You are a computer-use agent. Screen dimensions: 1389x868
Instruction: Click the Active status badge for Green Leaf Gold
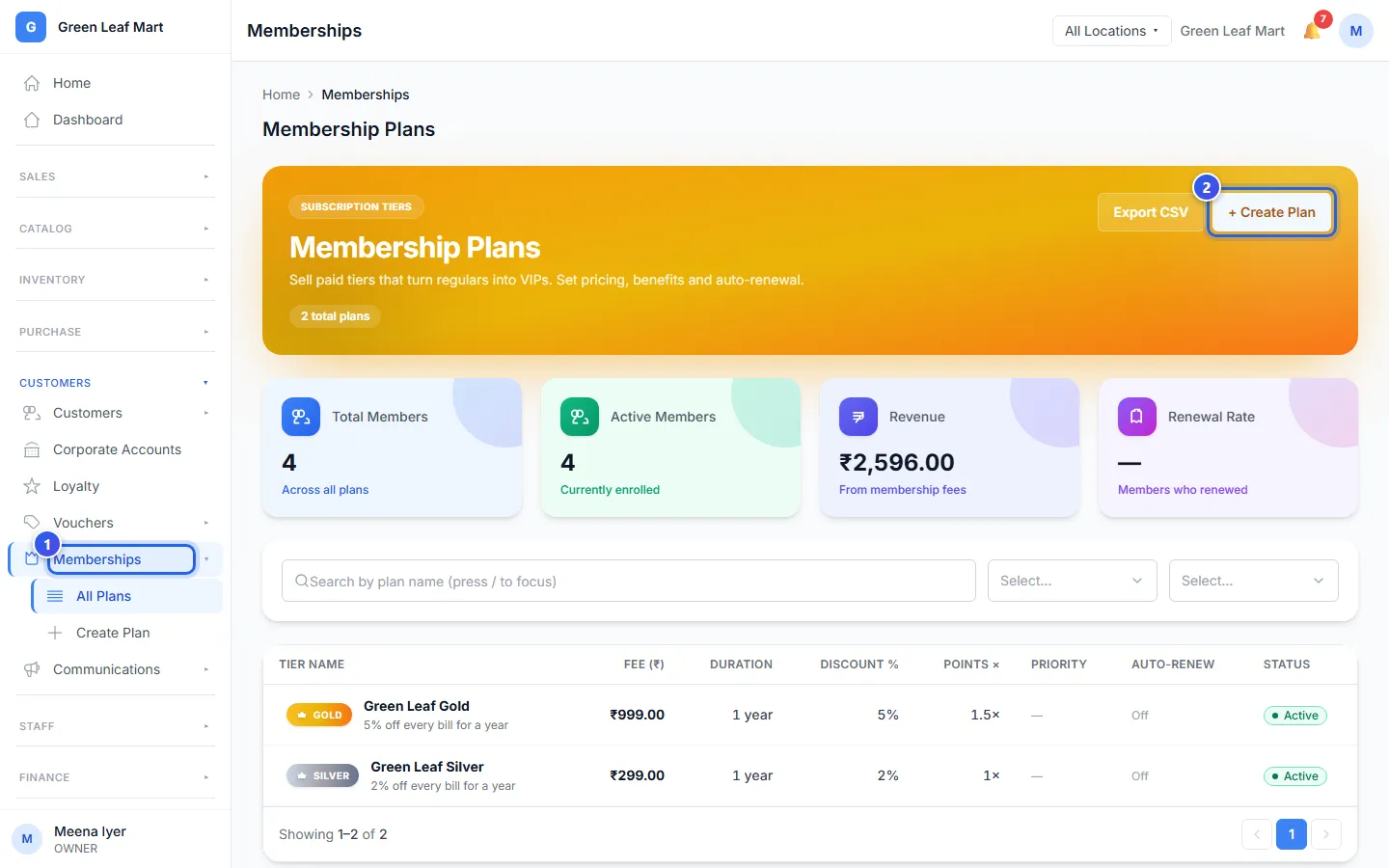click(x=1295, y=716)
